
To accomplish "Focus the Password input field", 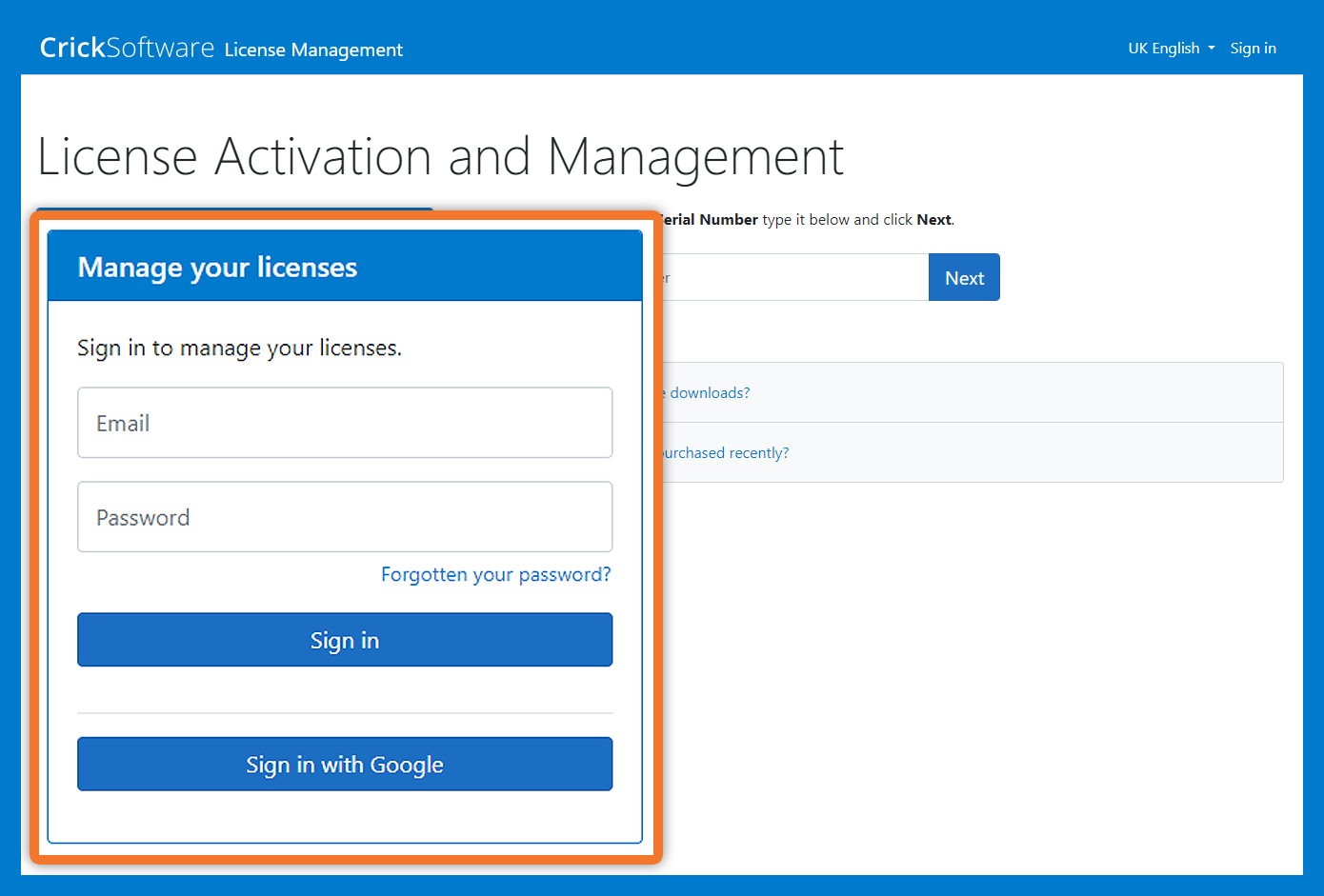I will [x=345, y=517].
